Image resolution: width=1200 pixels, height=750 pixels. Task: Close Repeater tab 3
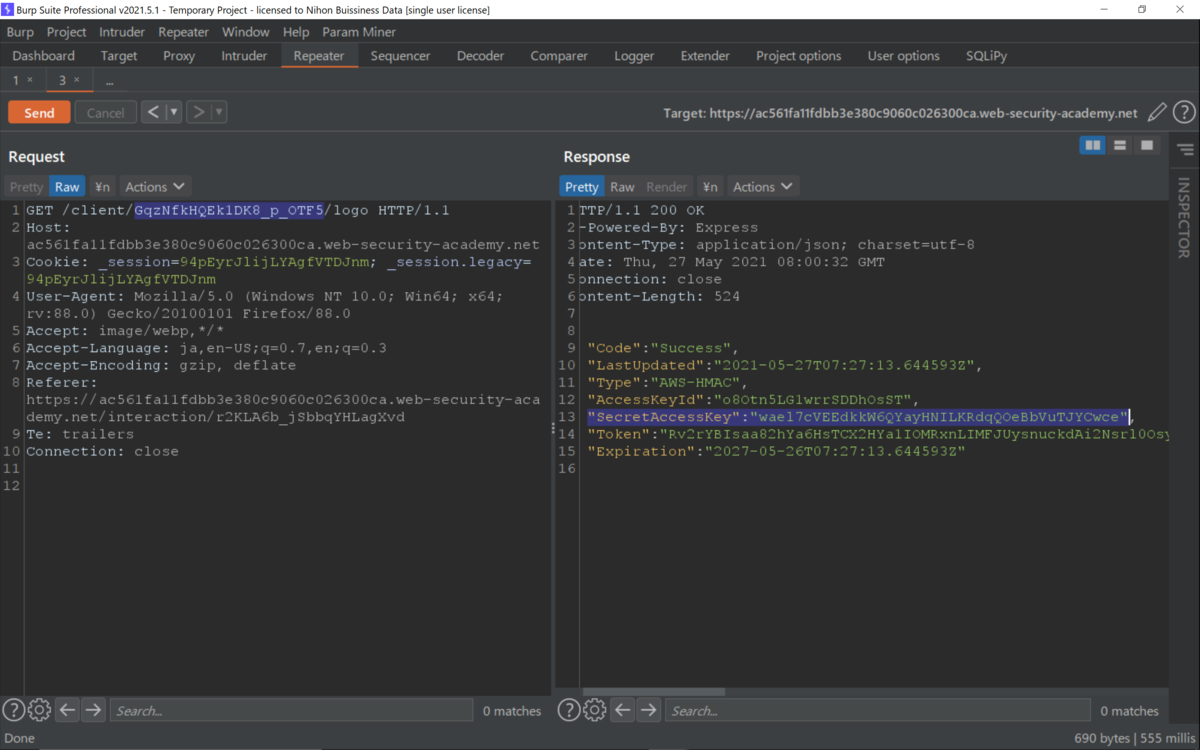78,80
